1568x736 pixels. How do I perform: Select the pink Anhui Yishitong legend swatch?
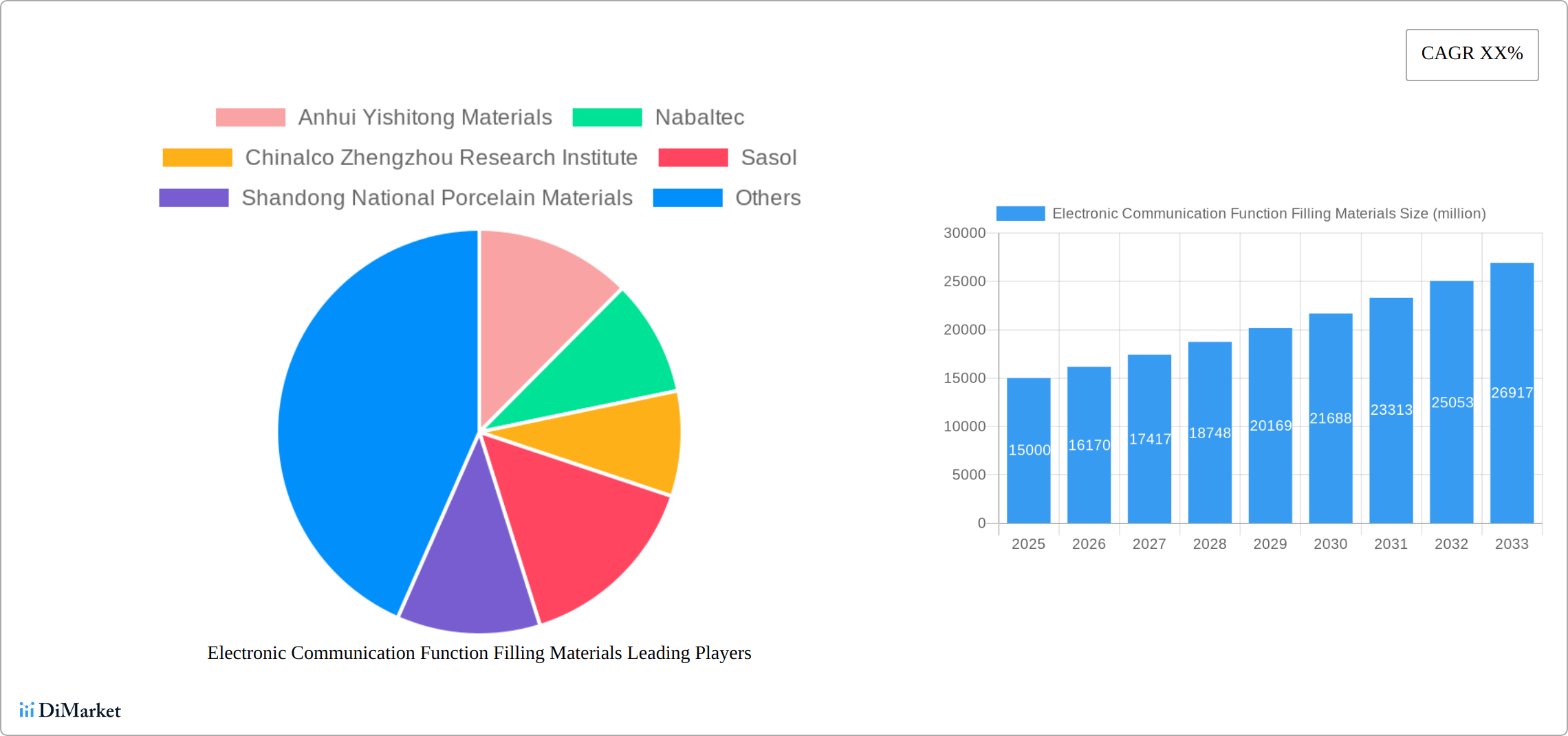(250, 117)
